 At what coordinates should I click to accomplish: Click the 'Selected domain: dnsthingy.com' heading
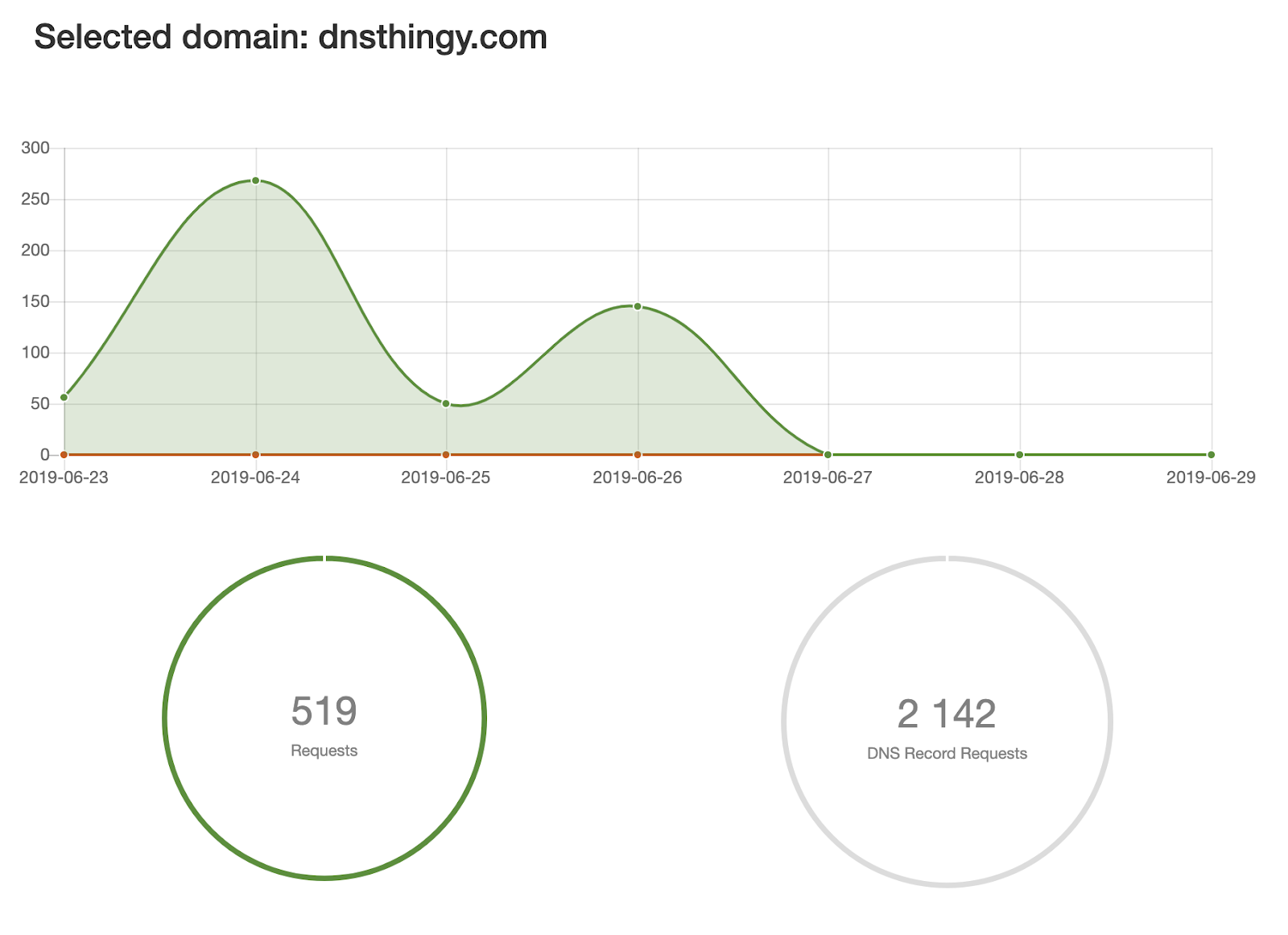coord(291,38)
